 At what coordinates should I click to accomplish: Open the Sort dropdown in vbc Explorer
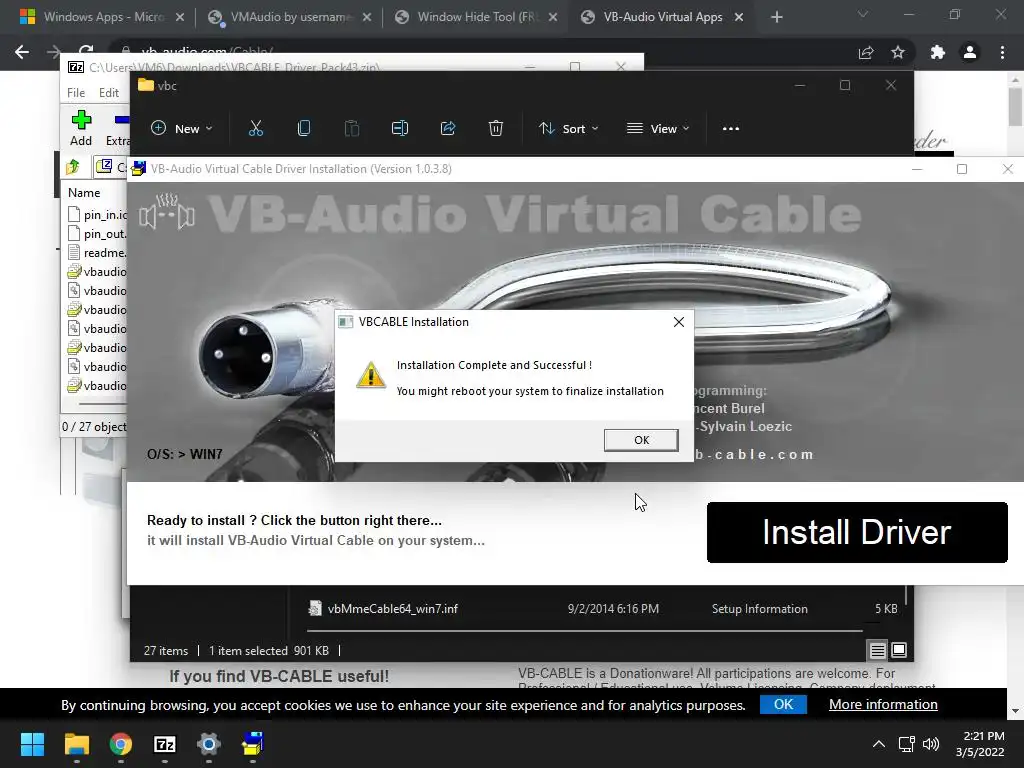point(568,129)
